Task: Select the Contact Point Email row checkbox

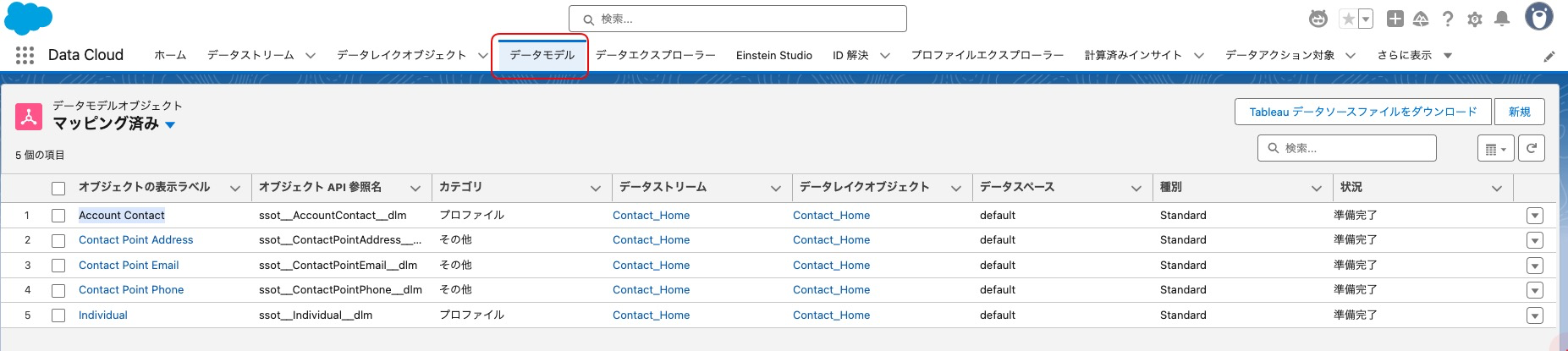Action: click(58, 266)
